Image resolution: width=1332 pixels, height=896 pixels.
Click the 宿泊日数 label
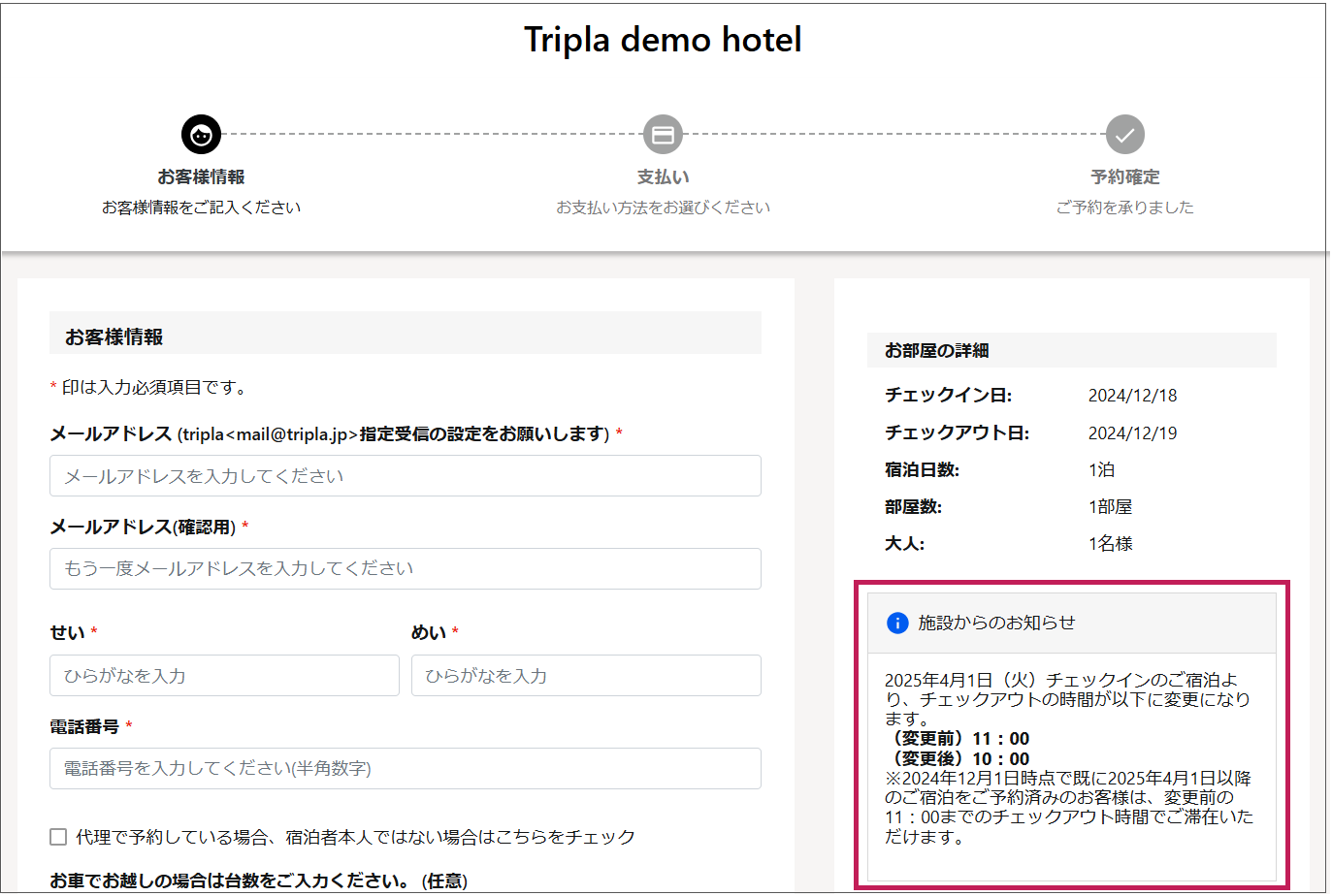[922, 470]
